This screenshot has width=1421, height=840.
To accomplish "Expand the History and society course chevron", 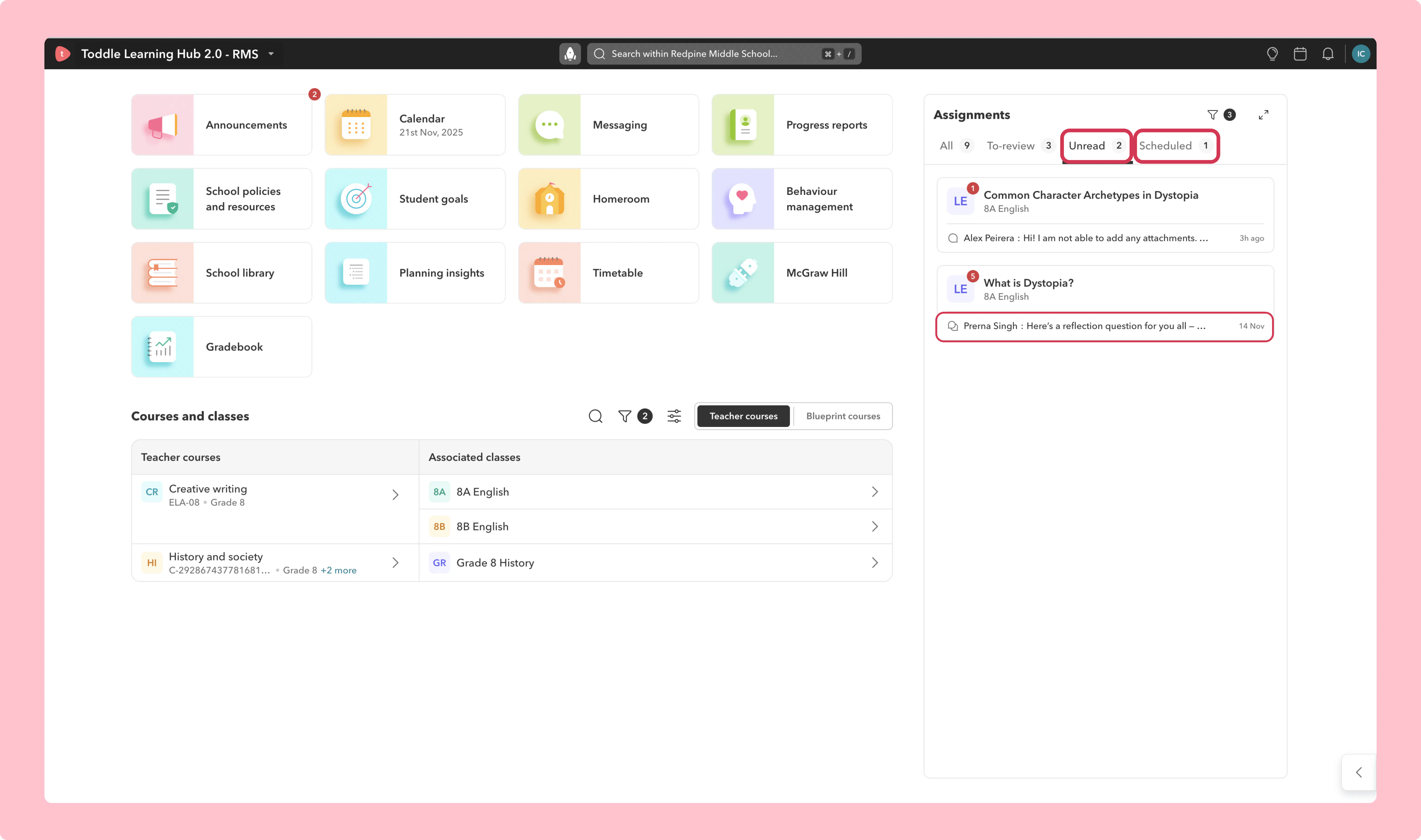I will [x=395, y=563].
